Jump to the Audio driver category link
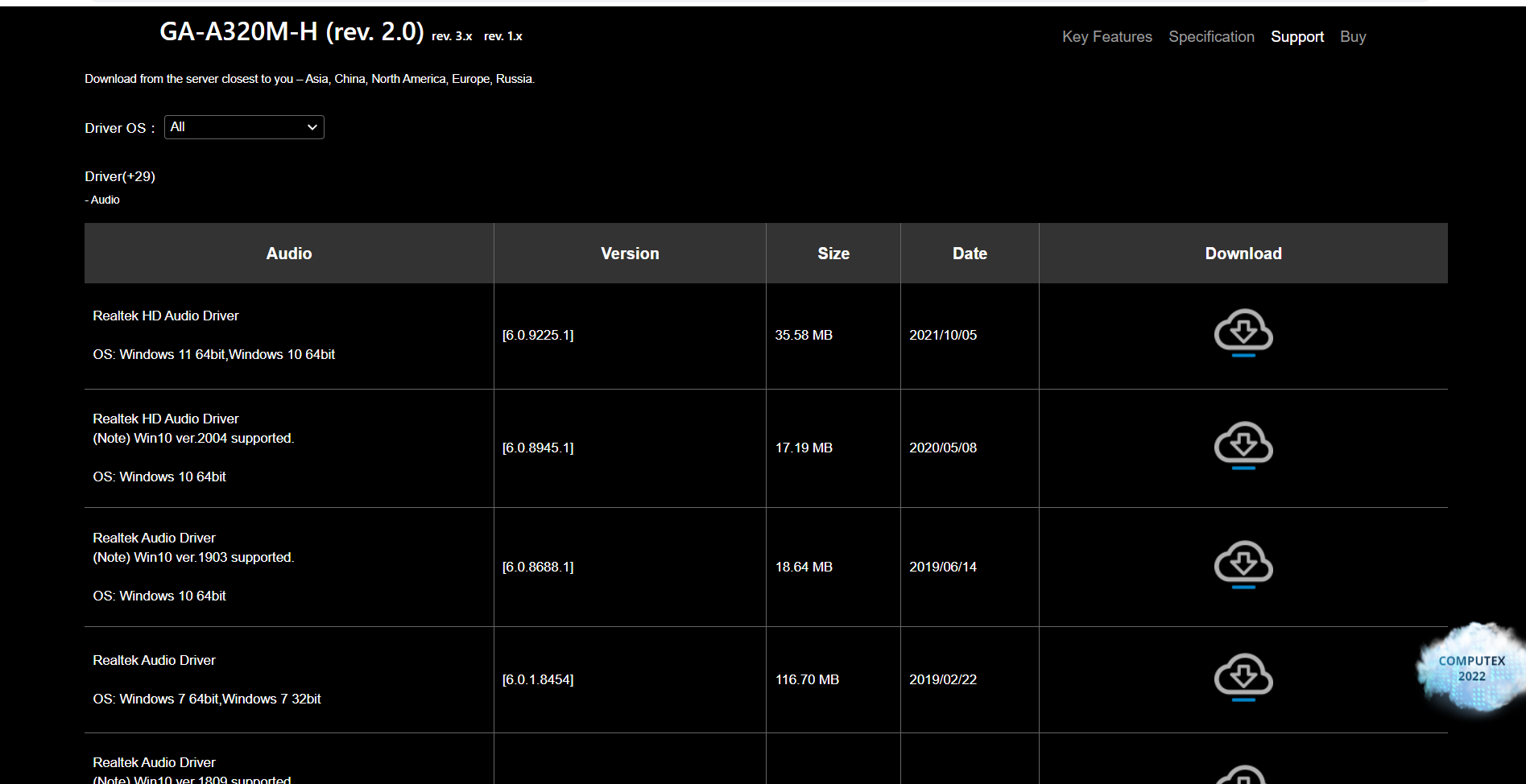 (102, 200)
